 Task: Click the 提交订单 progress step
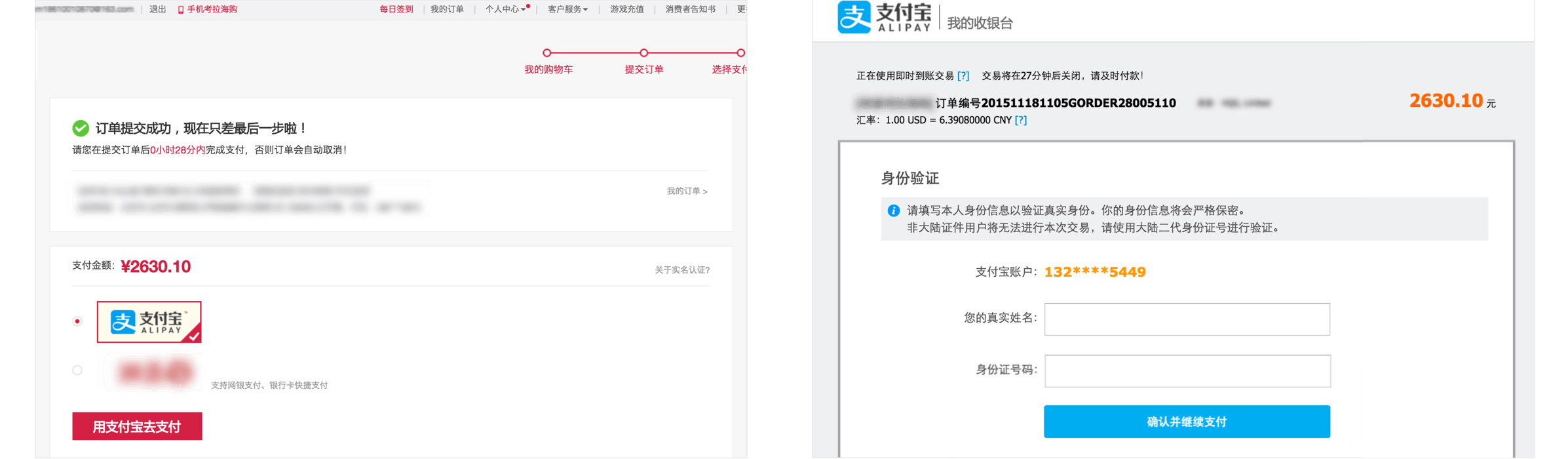(x=644, y=70)
